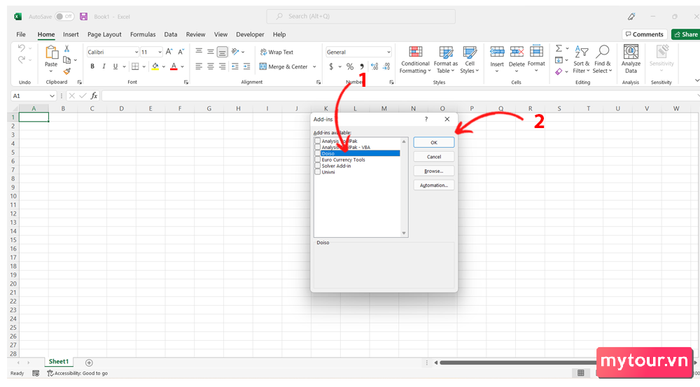Select the Sheet1 tab

pyautogui.click(x=59, y=362)
